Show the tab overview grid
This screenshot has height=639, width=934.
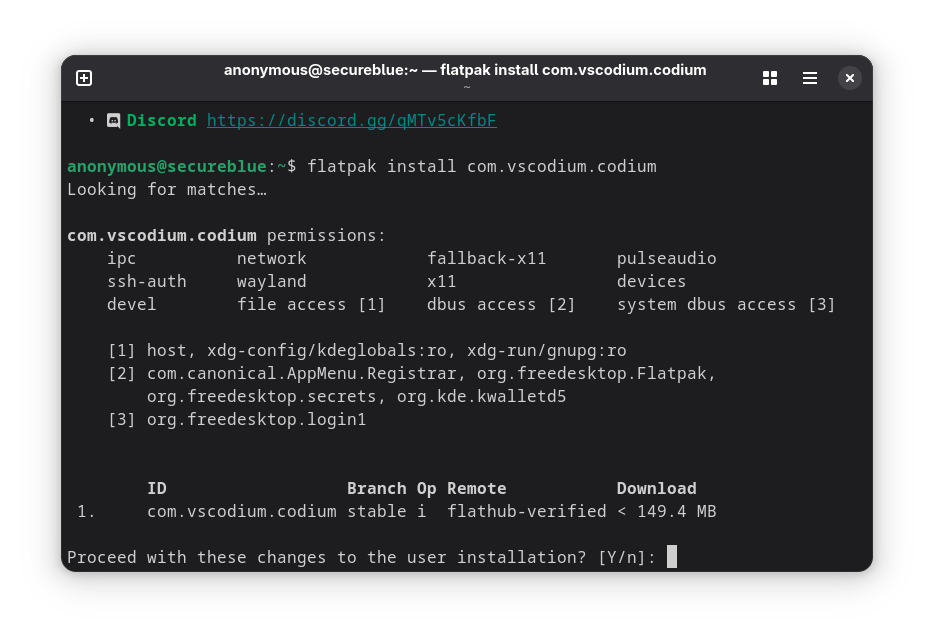pyautogui.click(x=770, y=78)
